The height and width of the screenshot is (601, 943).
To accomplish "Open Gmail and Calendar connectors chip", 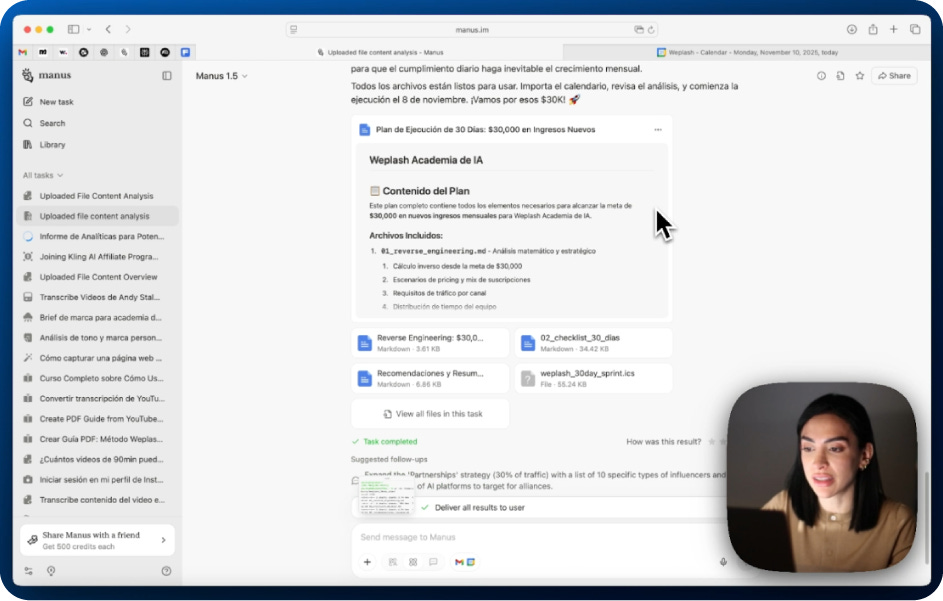I will point(465,562).
